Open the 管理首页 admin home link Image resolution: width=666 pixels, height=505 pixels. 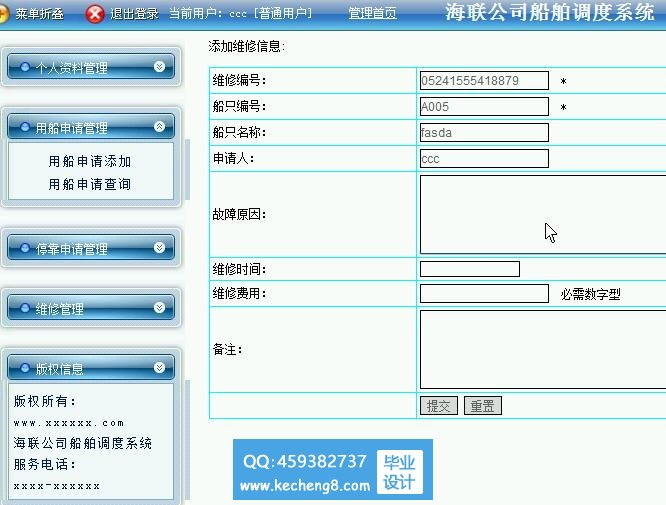tap(373, 14)
